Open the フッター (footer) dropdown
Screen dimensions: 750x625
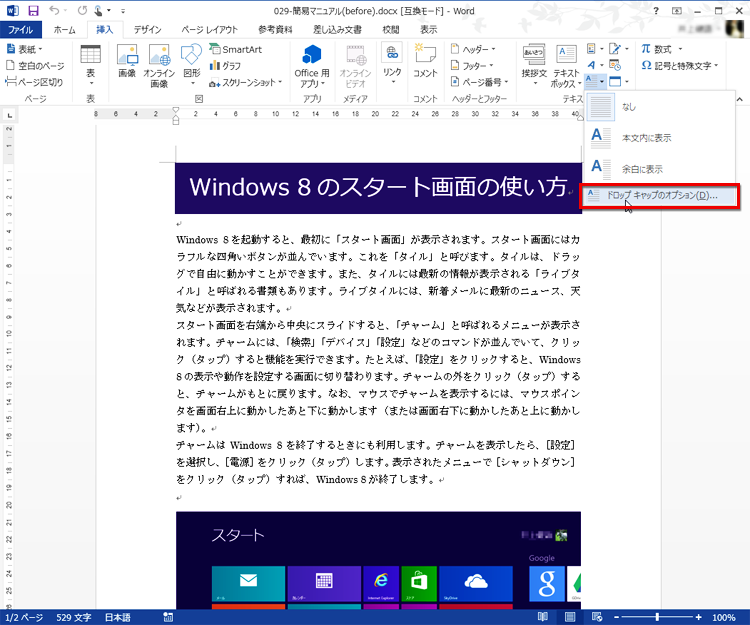pyautogui.click(x=472, y=66)
